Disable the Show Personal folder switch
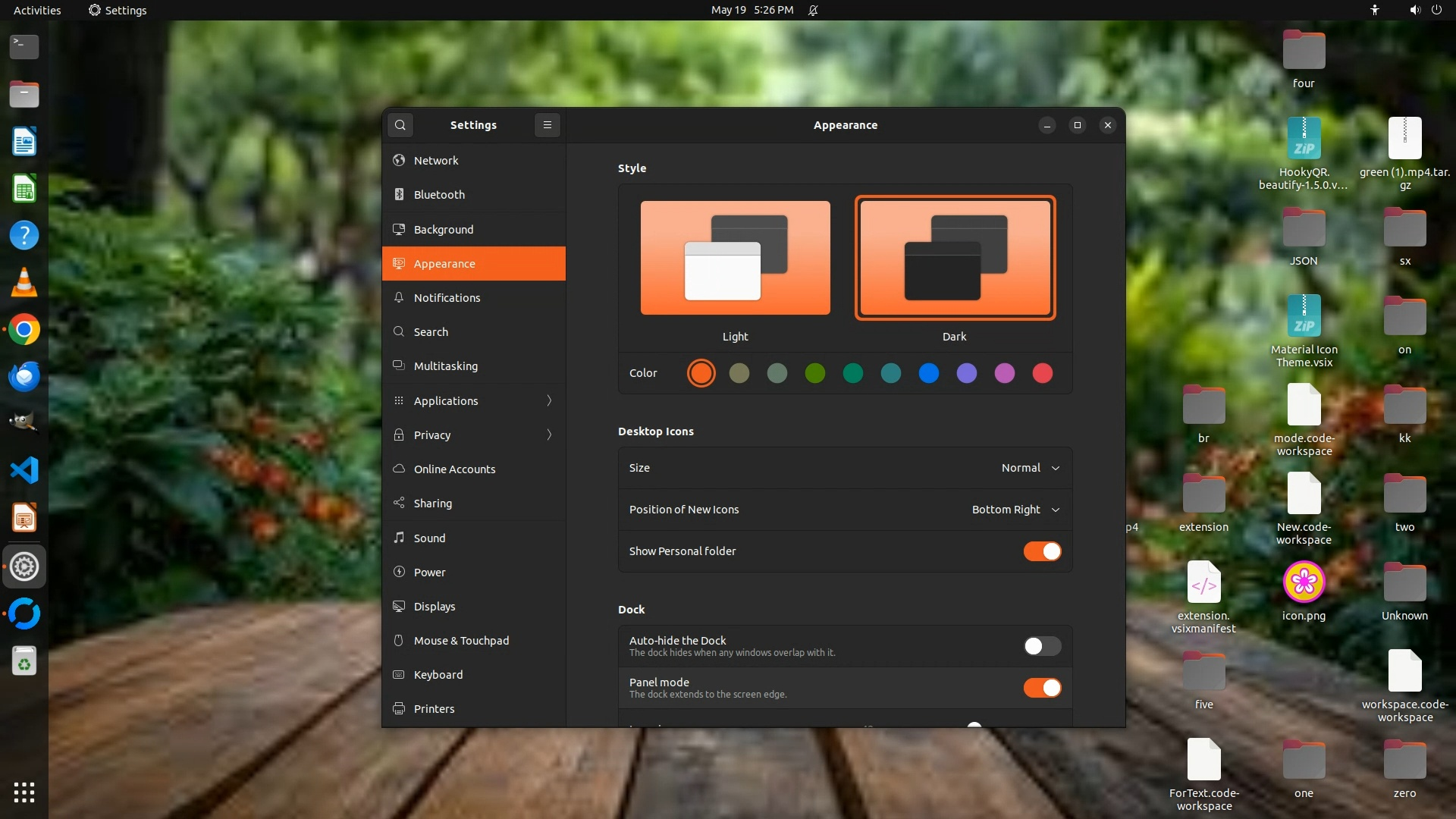This screenshot has width=1456, height=819. tap(1042, 551)
